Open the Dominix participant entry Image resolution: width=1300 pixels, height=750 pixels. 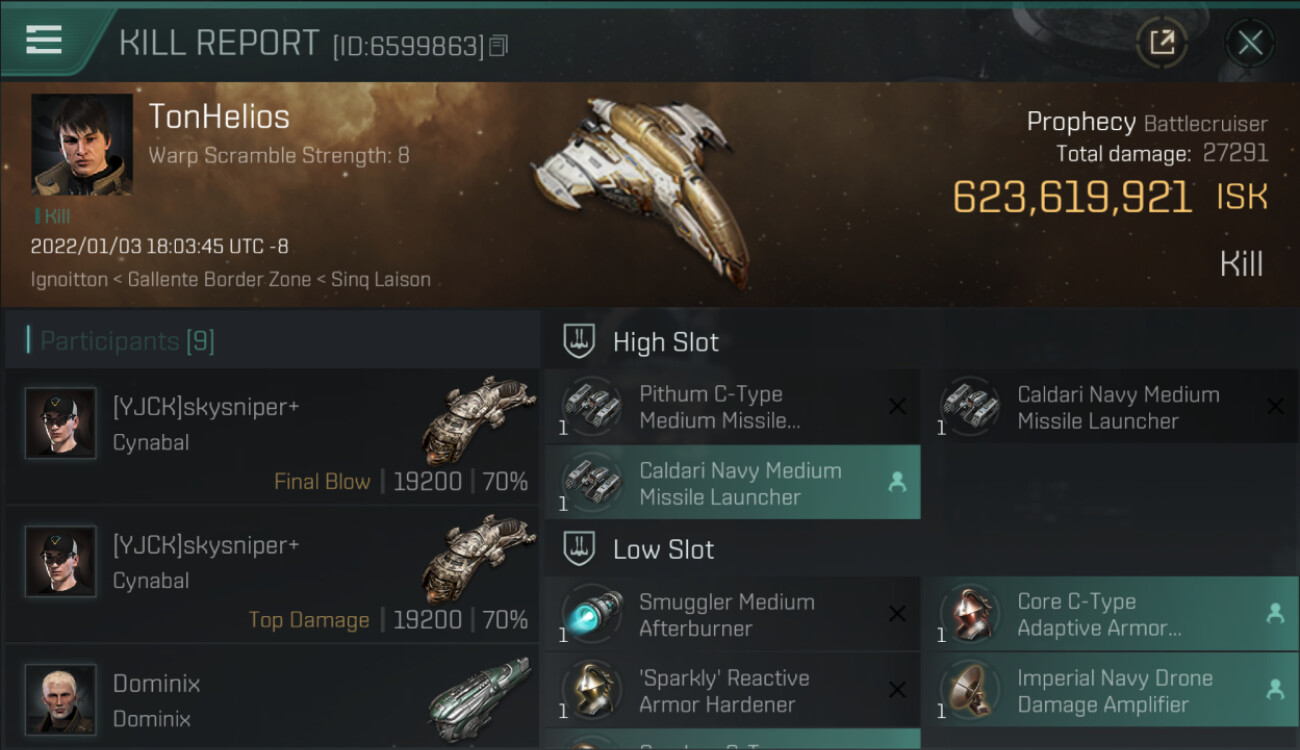pyautogui.click(x=272, y=700)
